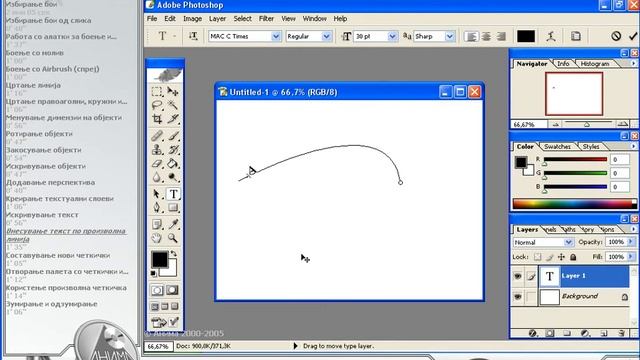Screen dimensions: 640x360
Task: Select the Slice tool
Action: pyautogui.click(x=173, y=119)
